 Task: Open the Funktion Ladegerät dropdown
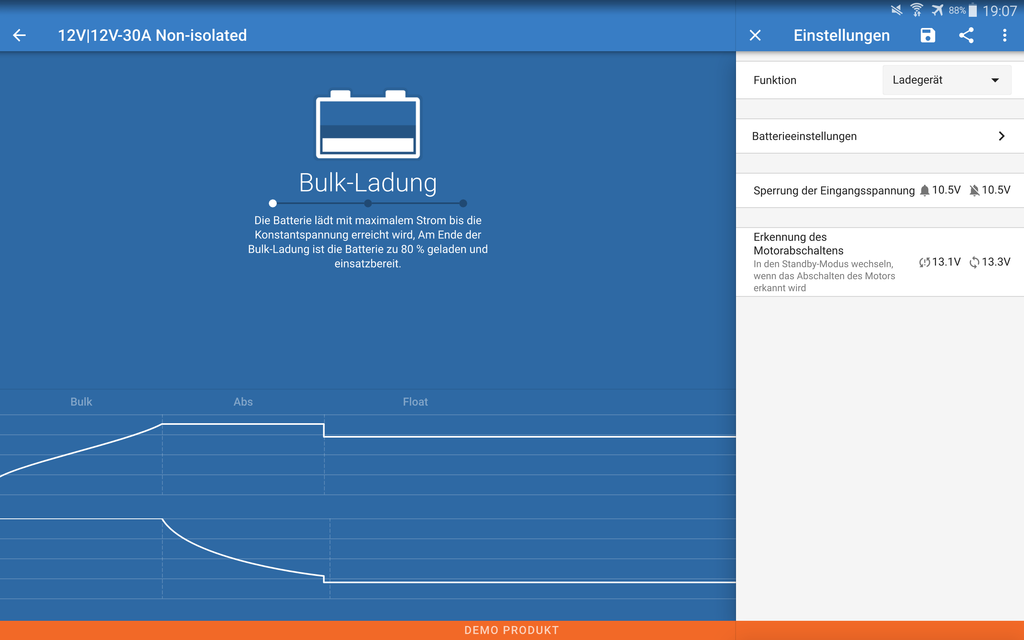pyautogui.click(x=946, y=80)
